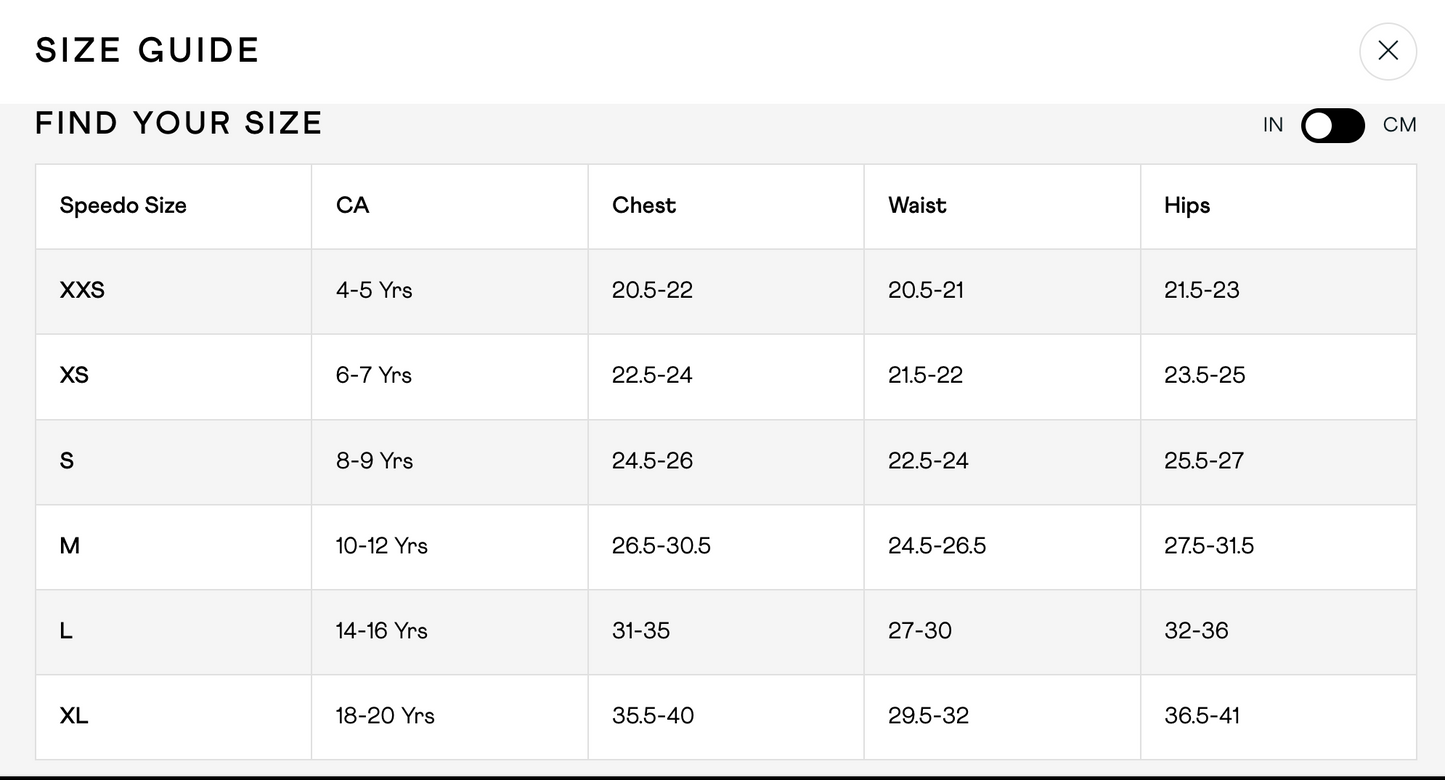Screen dimensions: 1445x780
Task: Click the S hips value 25.5-27
Action: [x=1204, y=460]
